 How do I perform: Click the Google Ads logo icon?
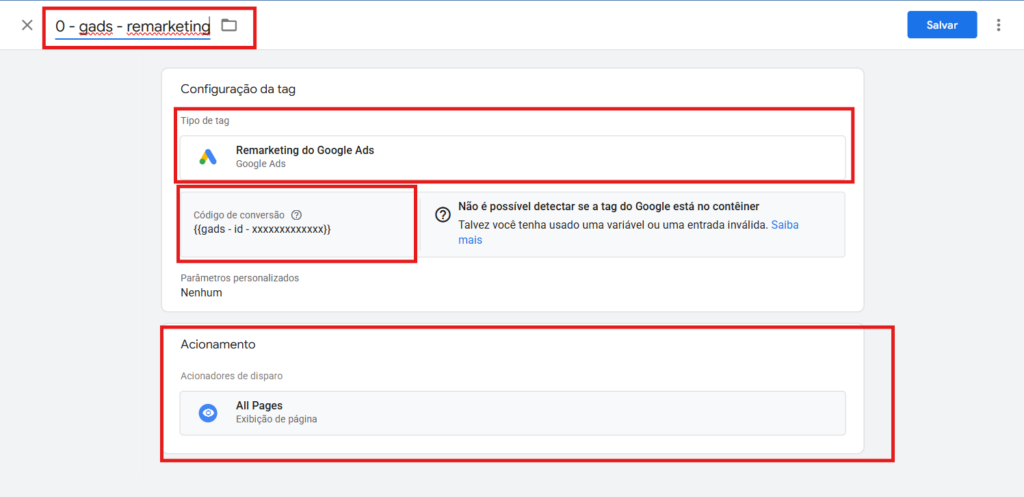click(208, 157)
